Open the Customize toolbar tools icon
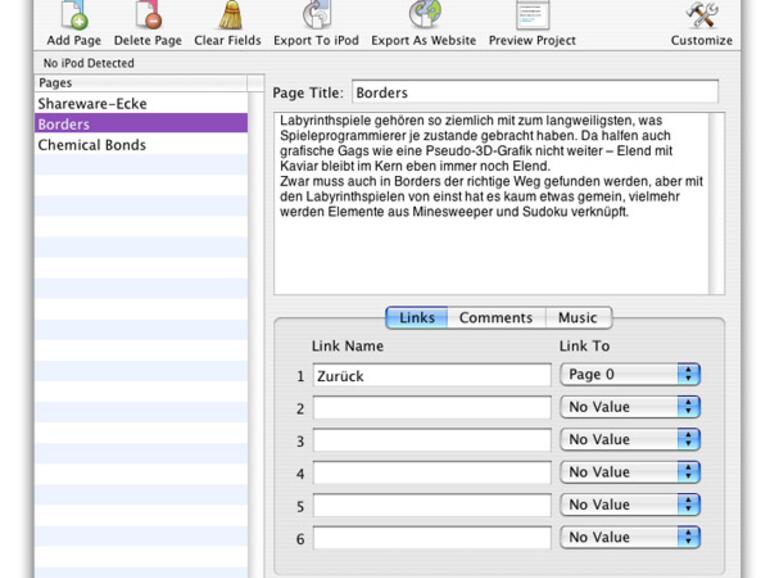The image size is (770, 578). tap(702, 17)
